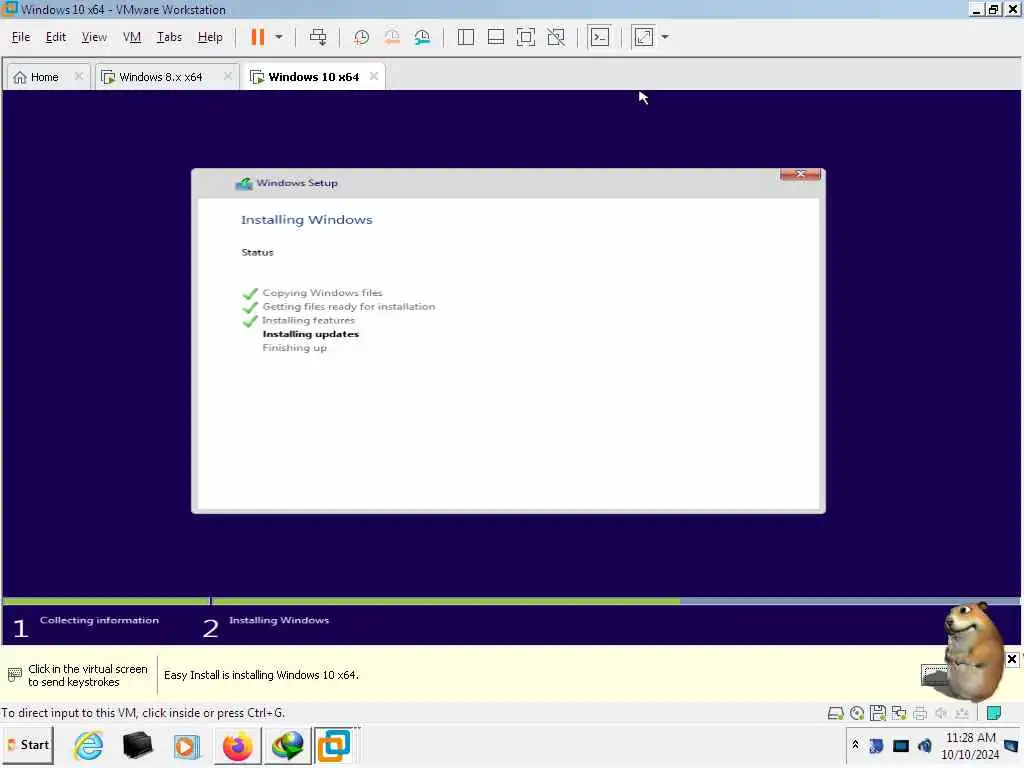Click the floppy drive status icon
Viewport: 1024px width, 768px height.
878,713
